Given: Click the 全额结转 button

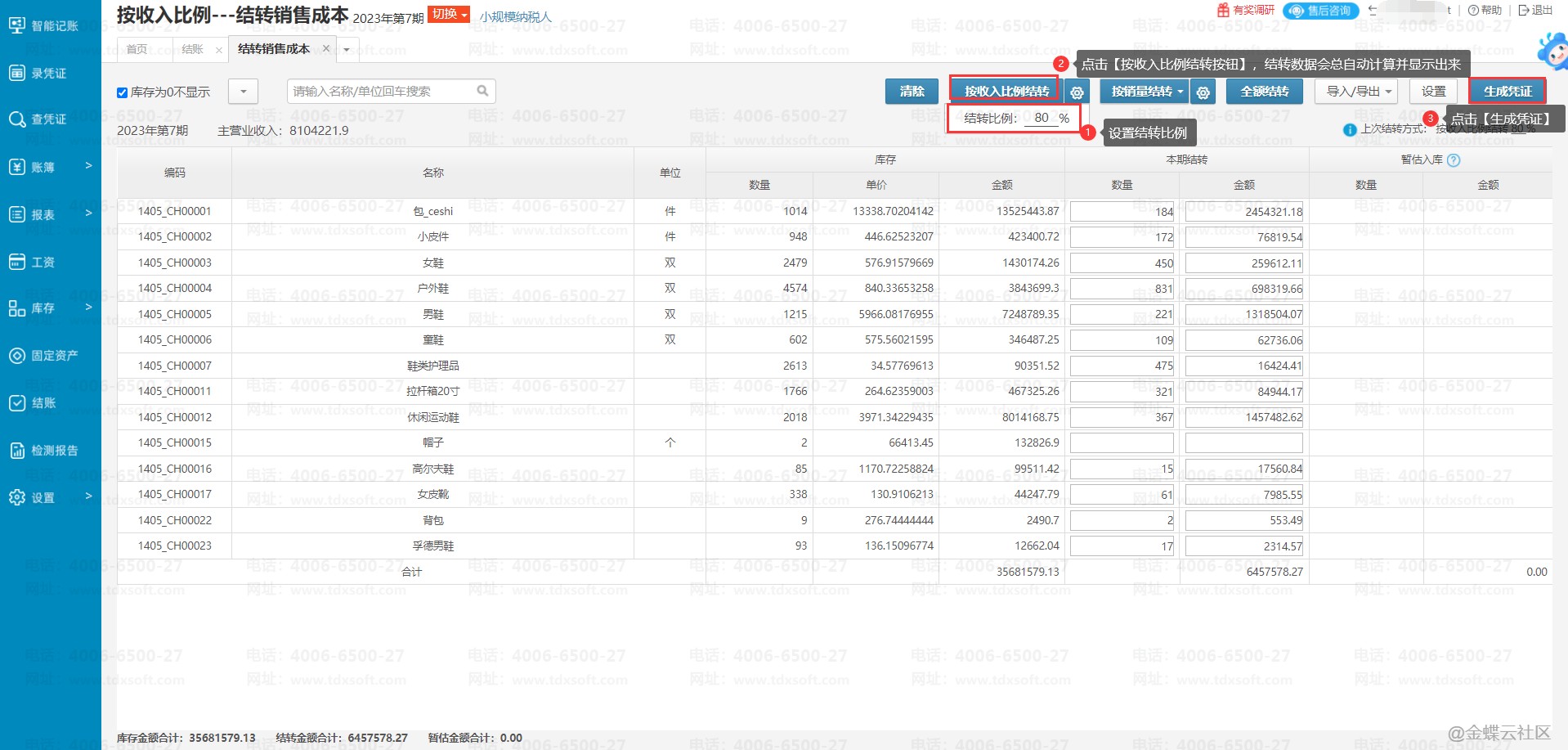Looking at the screenshot, I should (x=1264, y=92).
